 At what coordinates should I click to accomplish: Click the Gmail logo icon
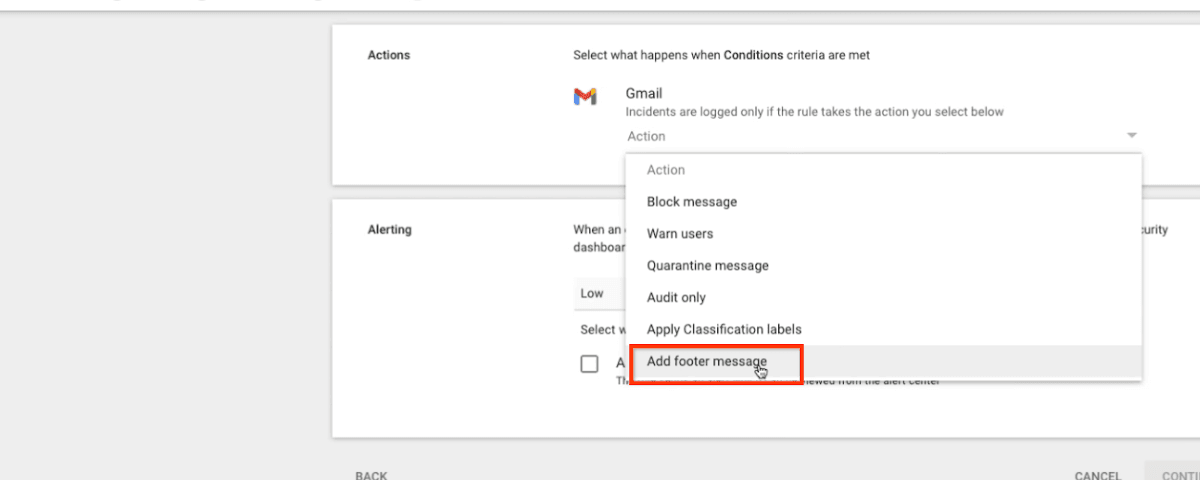coord(585,97)
